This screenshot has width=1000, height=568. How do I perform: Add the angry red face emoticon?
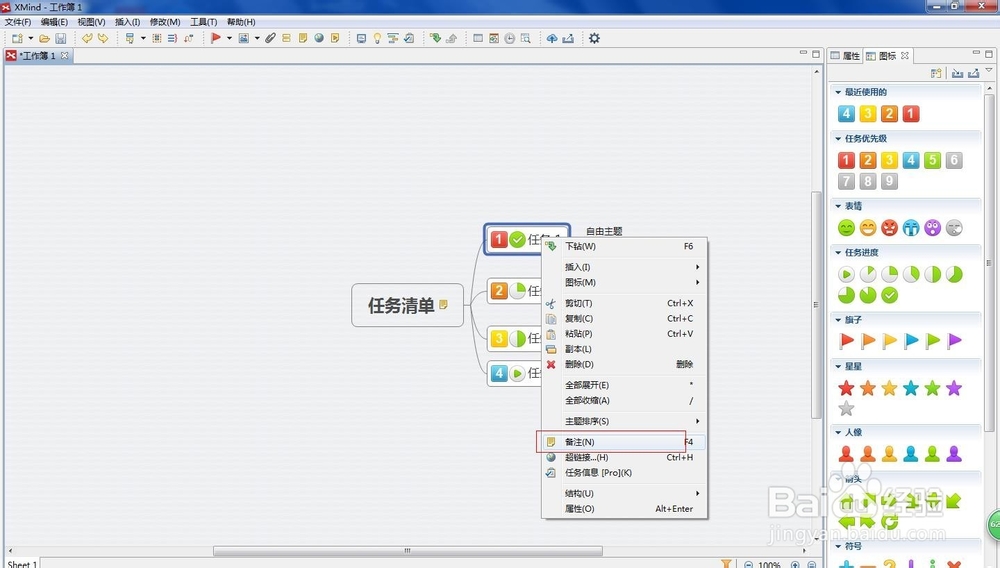coord(889,228)
